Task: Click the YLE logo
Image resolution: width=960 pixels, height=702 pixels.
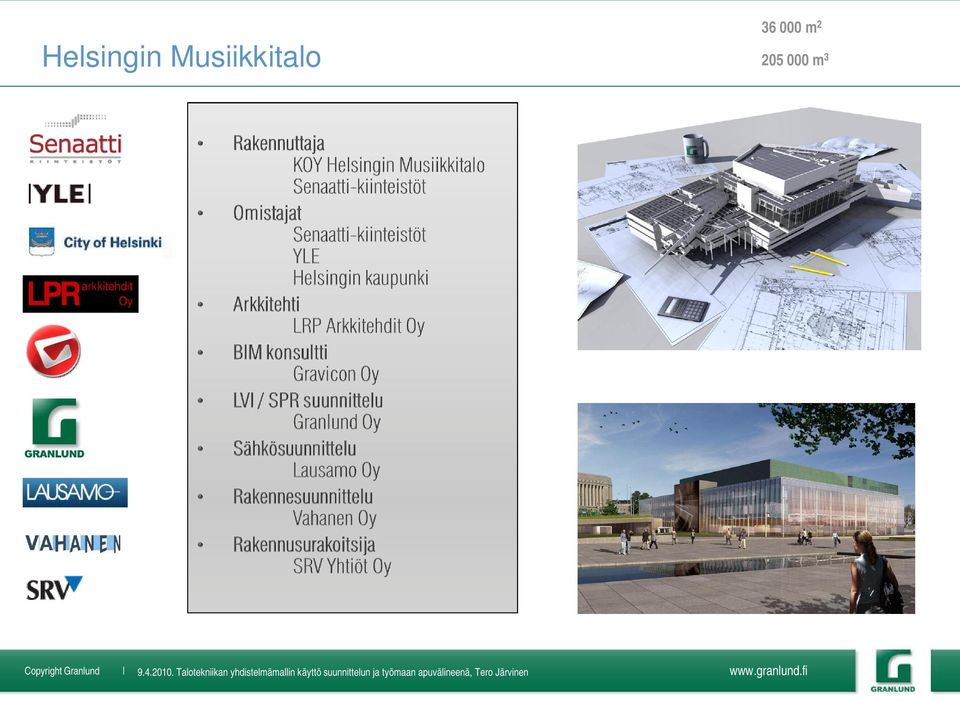Action: coord(60,194)
